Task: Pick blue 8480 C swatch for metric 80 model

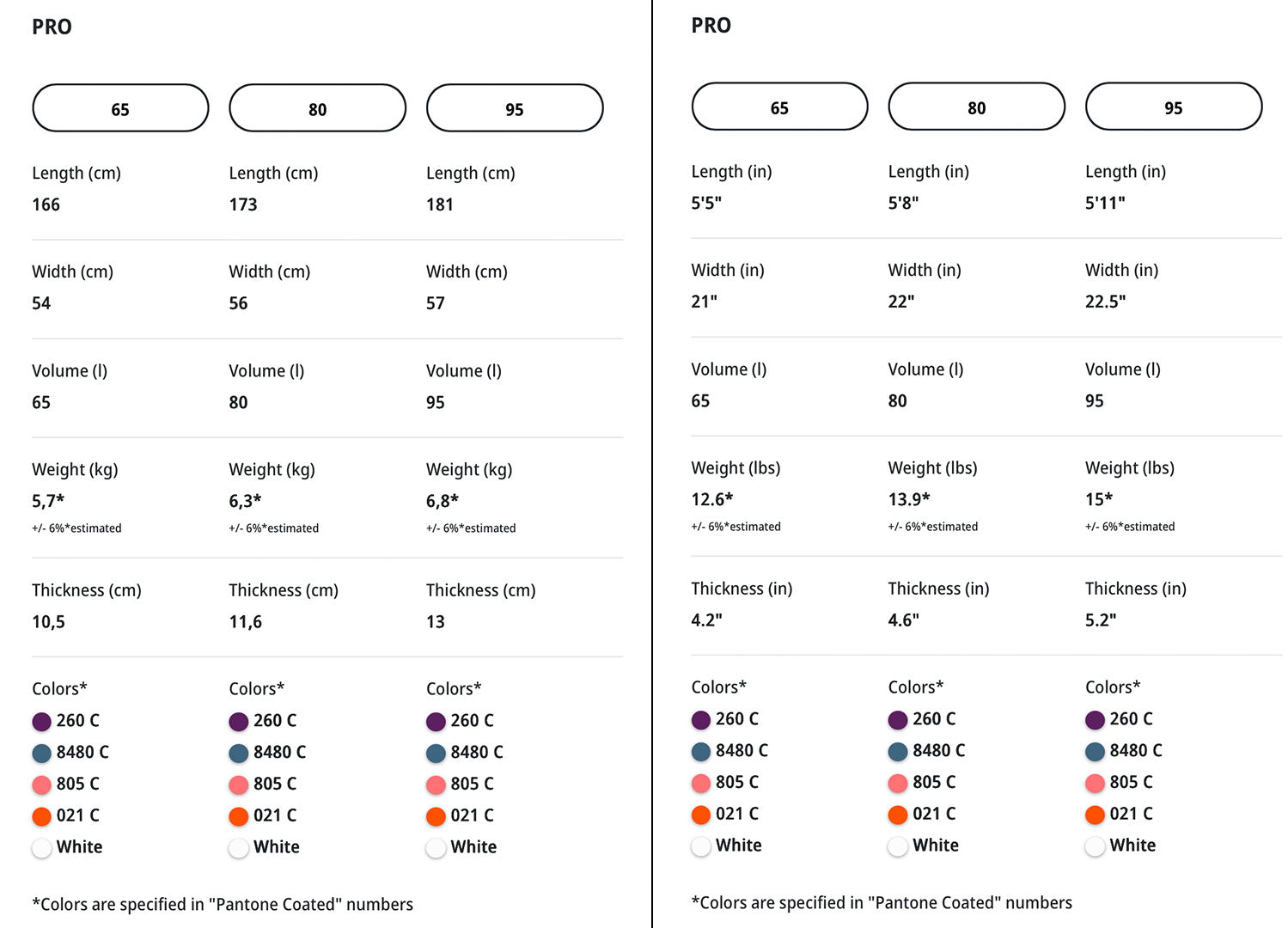Action: [239, 753]
